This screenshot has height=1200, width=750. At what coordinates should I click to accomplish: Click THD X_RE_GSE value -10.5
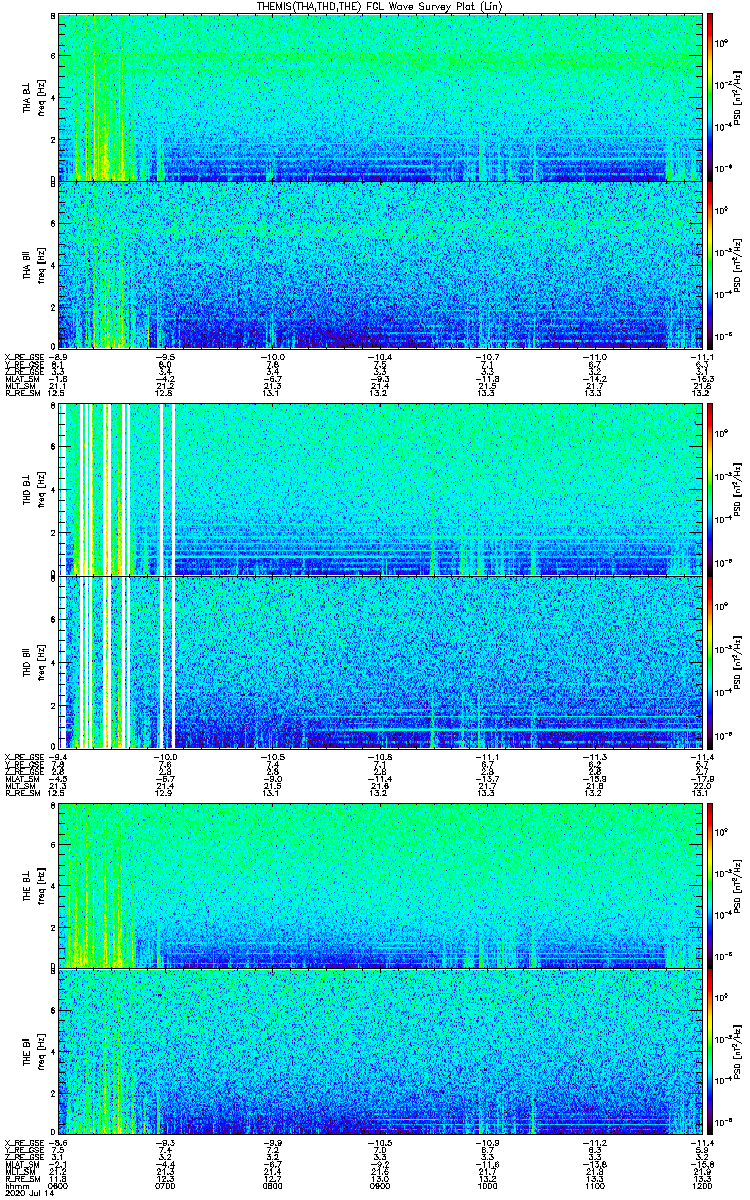(x=273, y=756)
